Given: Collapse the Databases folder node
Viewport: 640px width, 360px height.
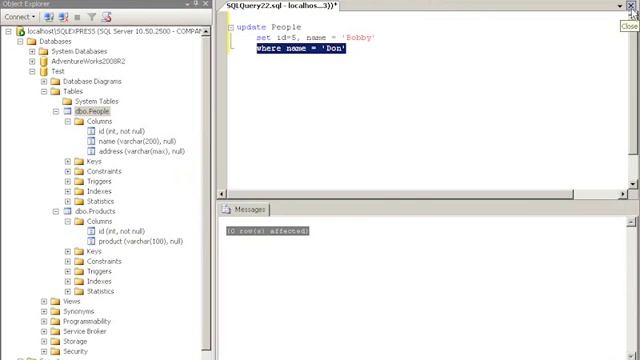Looking at the screenshot, I should tap(20, 41).
